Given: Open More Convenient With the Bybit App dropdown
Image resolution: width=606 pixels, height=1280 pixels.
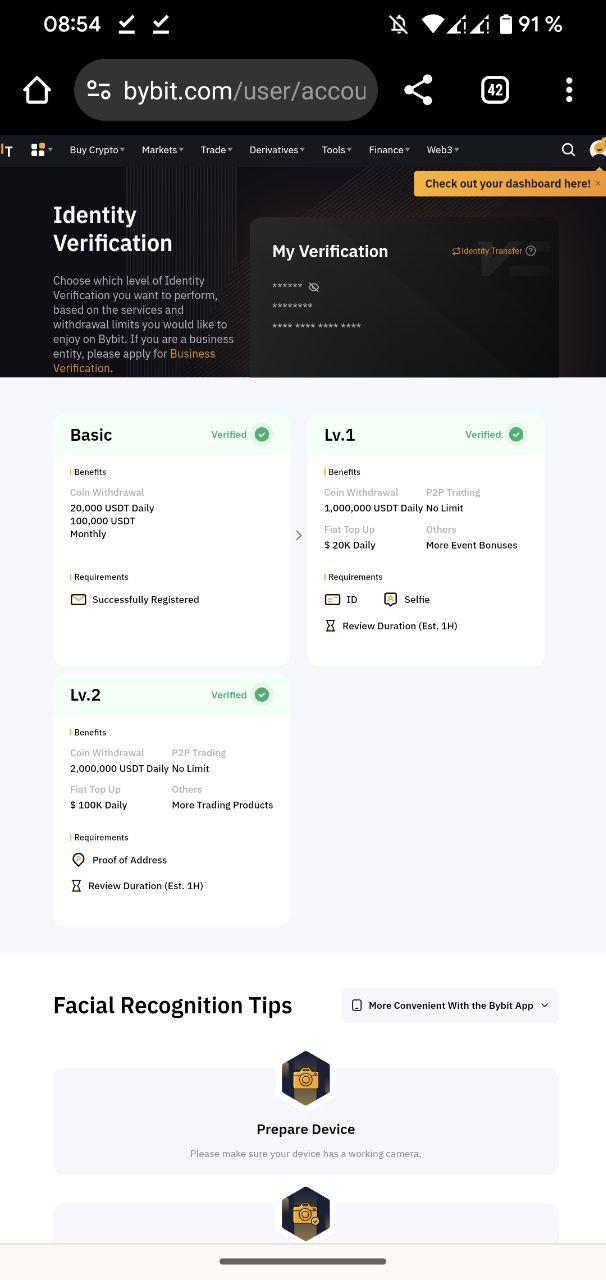Looking at the screenshot, I should (450, 1006).
